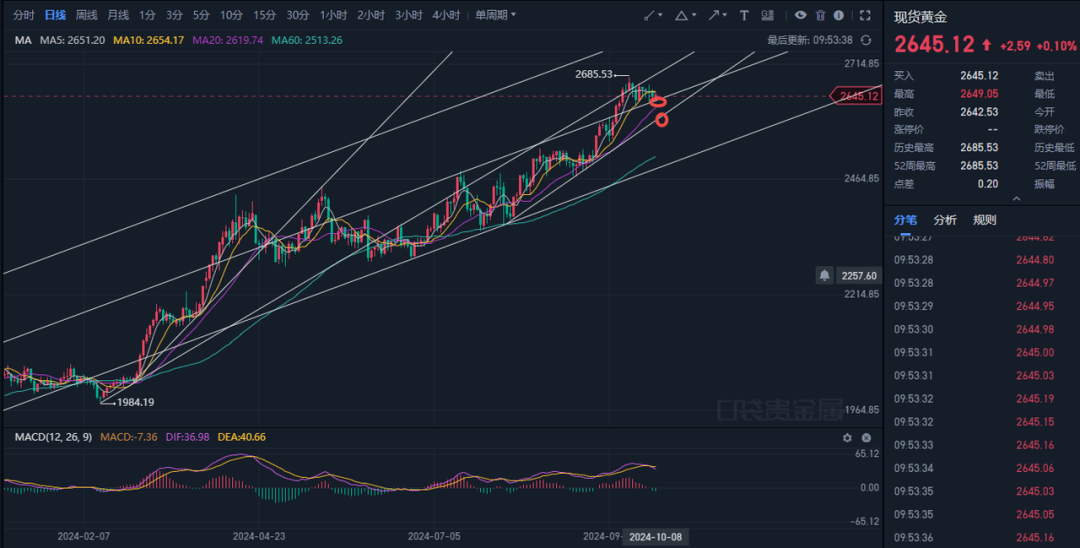Collapse the quote details panel arrow
The image size is (1080, 548).
(x=1017, y=198)
